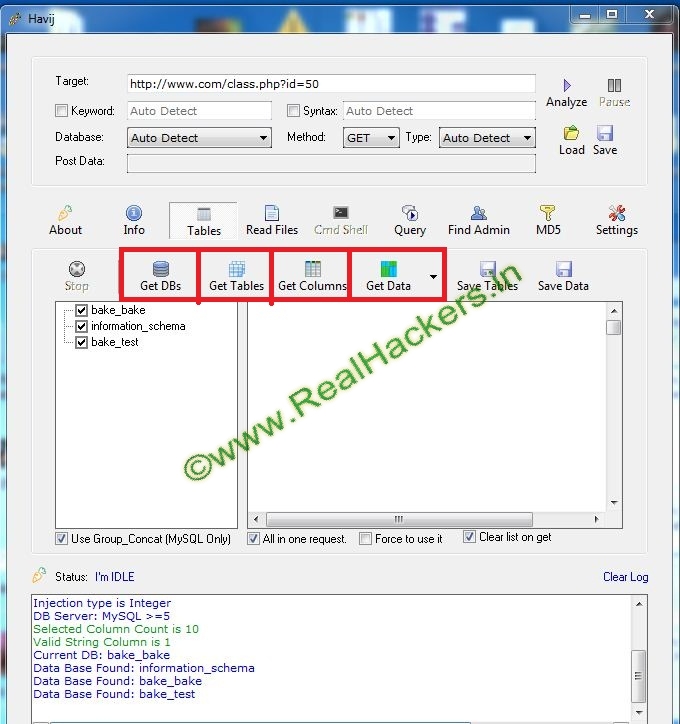Open the Find Admin section
The image size is (680, 724).
tap(479, 221)
